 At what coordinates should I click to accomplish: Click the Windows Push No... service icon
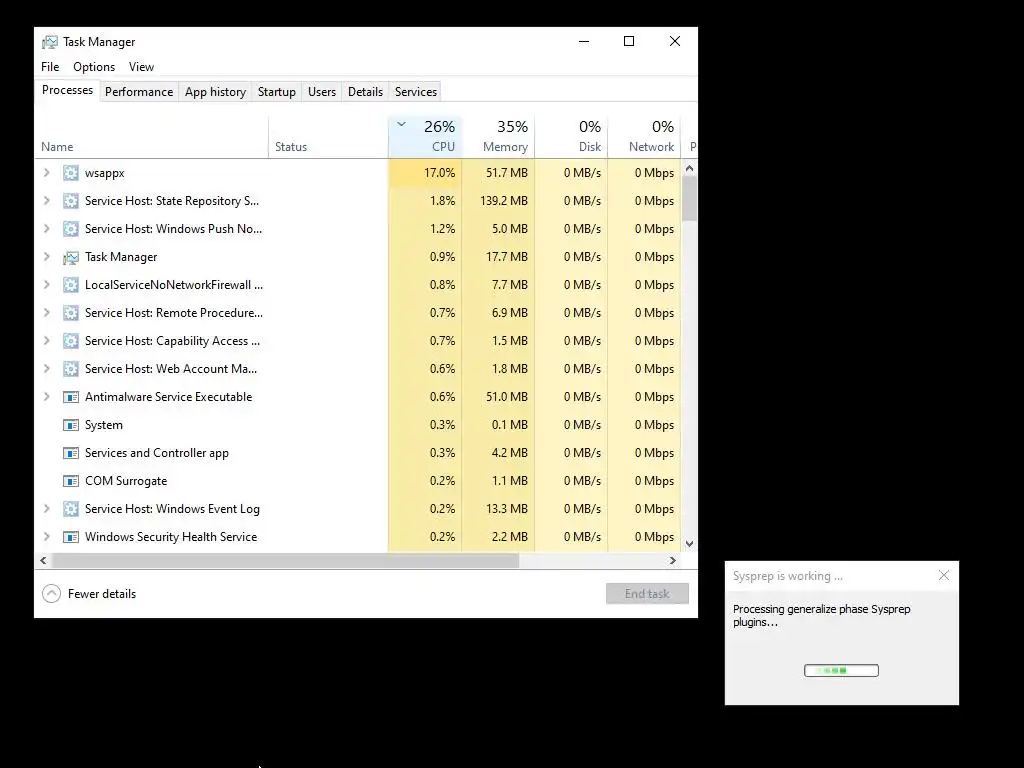(71, 229)
